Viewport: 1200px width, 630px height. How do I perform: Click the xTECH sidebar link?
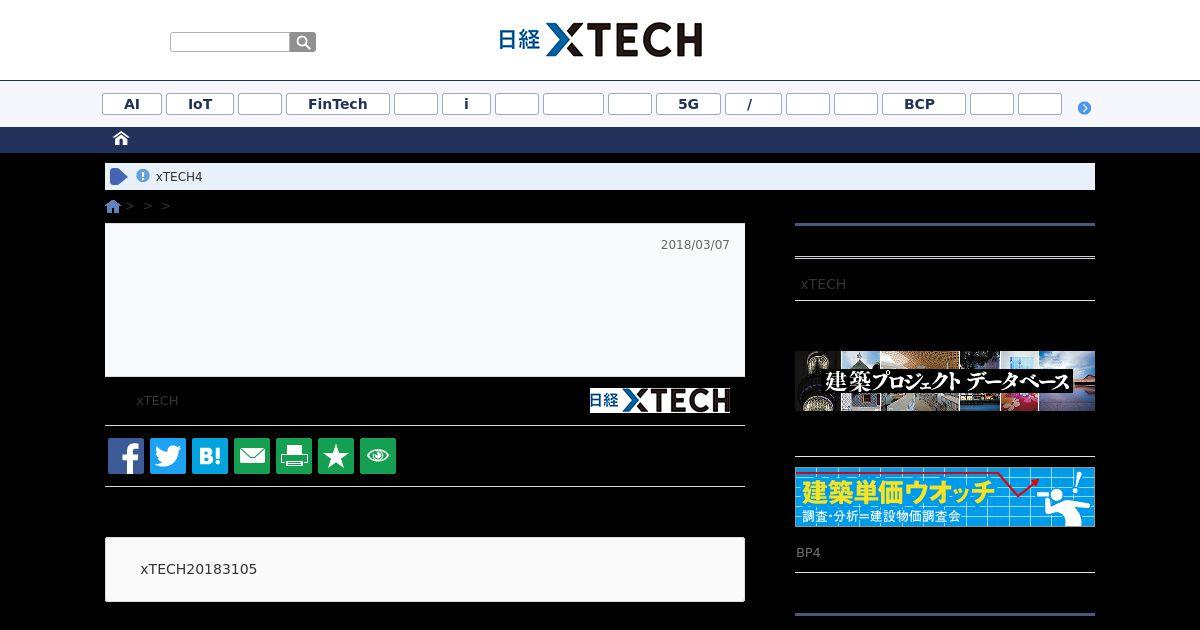823,284
